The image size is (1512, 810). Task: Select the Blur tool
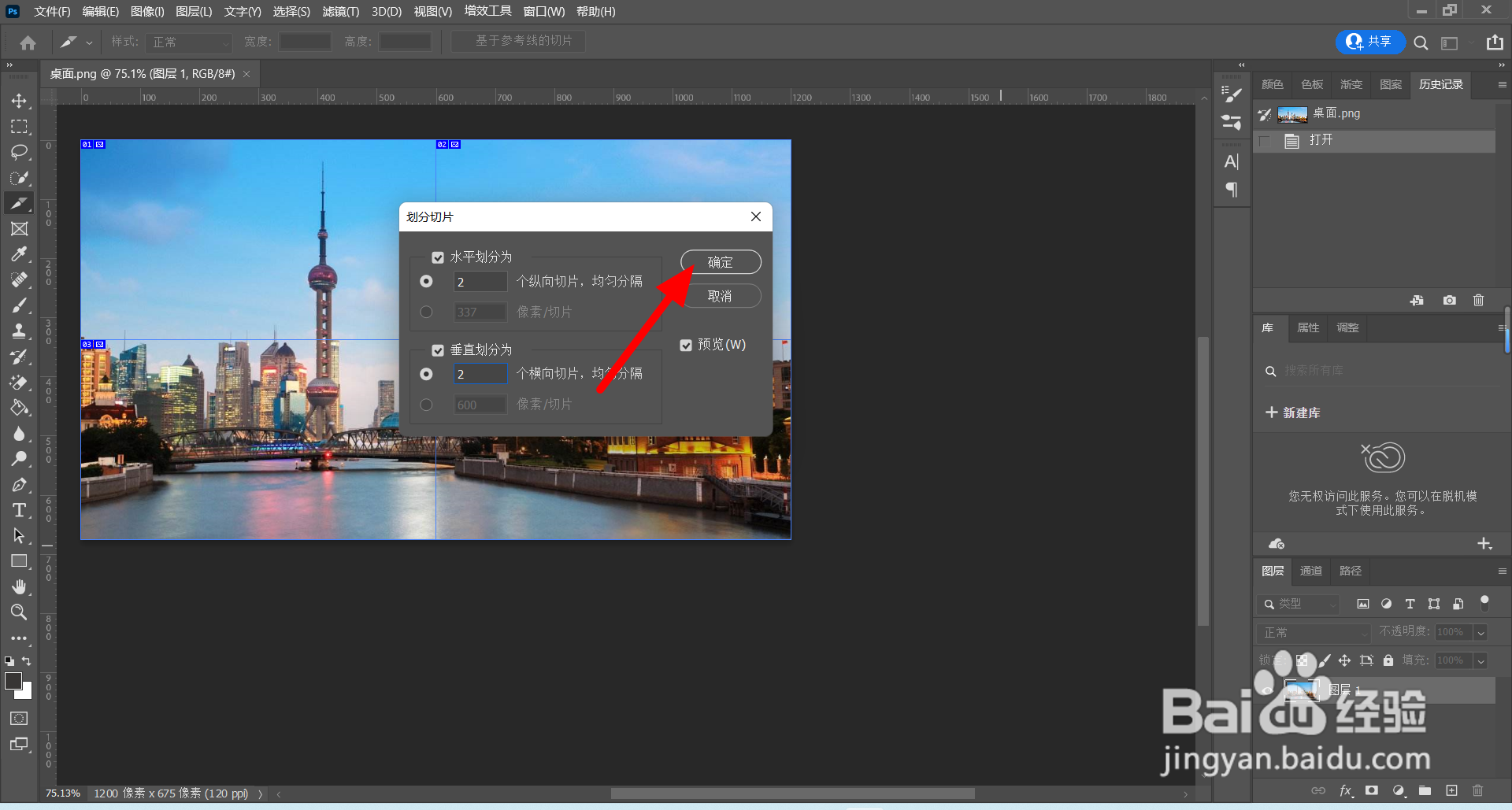coord(19,434)
